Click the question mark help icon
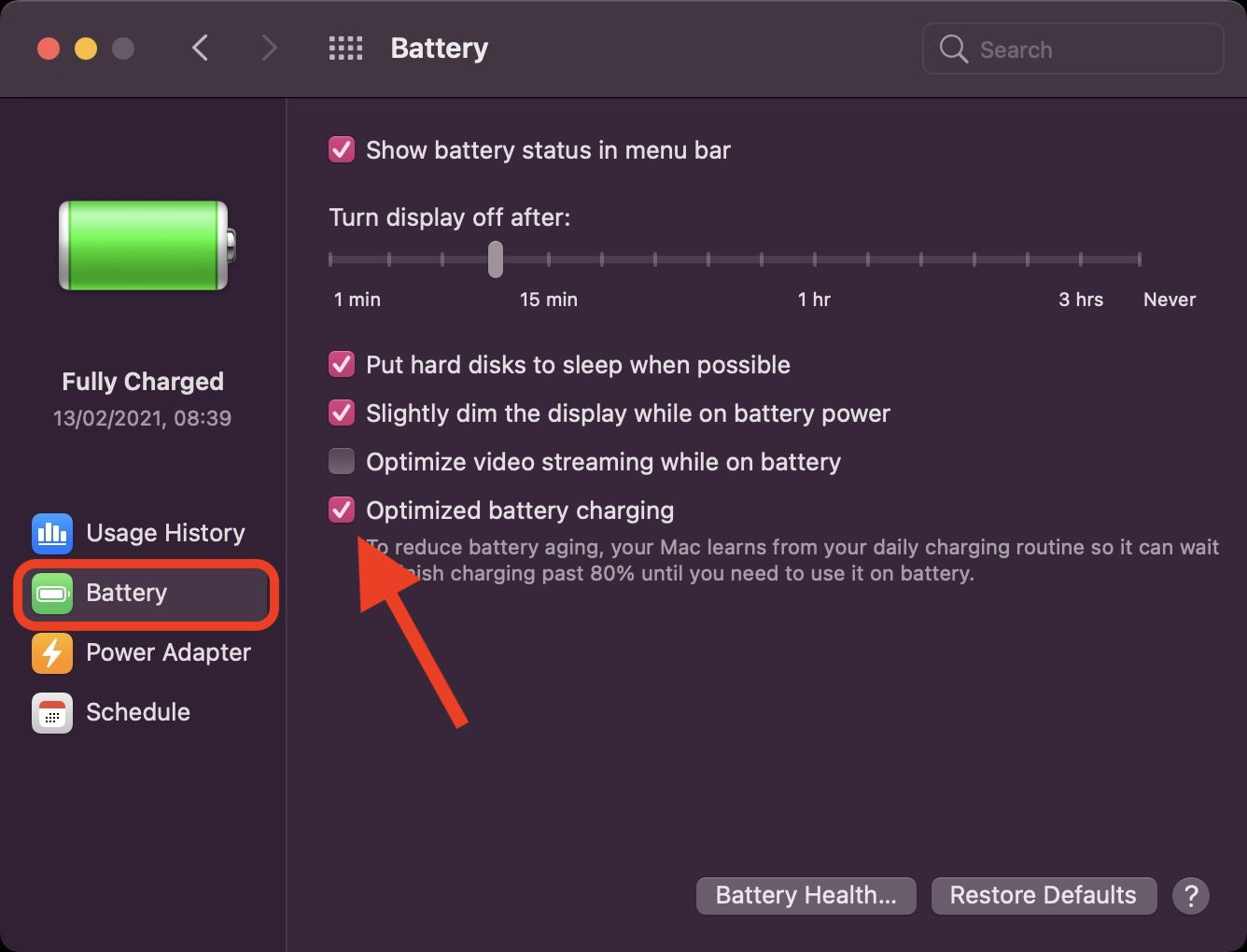The image size is (1247, 952). click(x=1191, y=895)
